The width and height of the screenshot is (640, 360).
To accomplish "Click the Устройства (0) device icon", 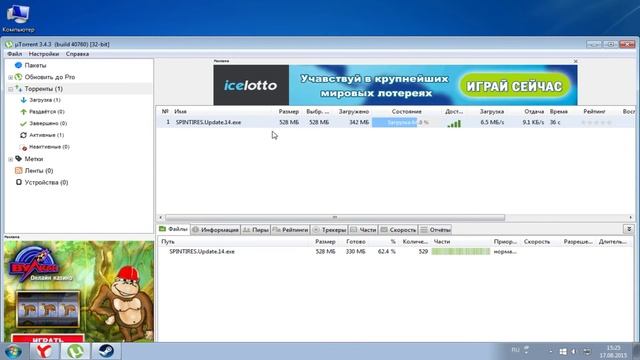I will click(18, 182).
